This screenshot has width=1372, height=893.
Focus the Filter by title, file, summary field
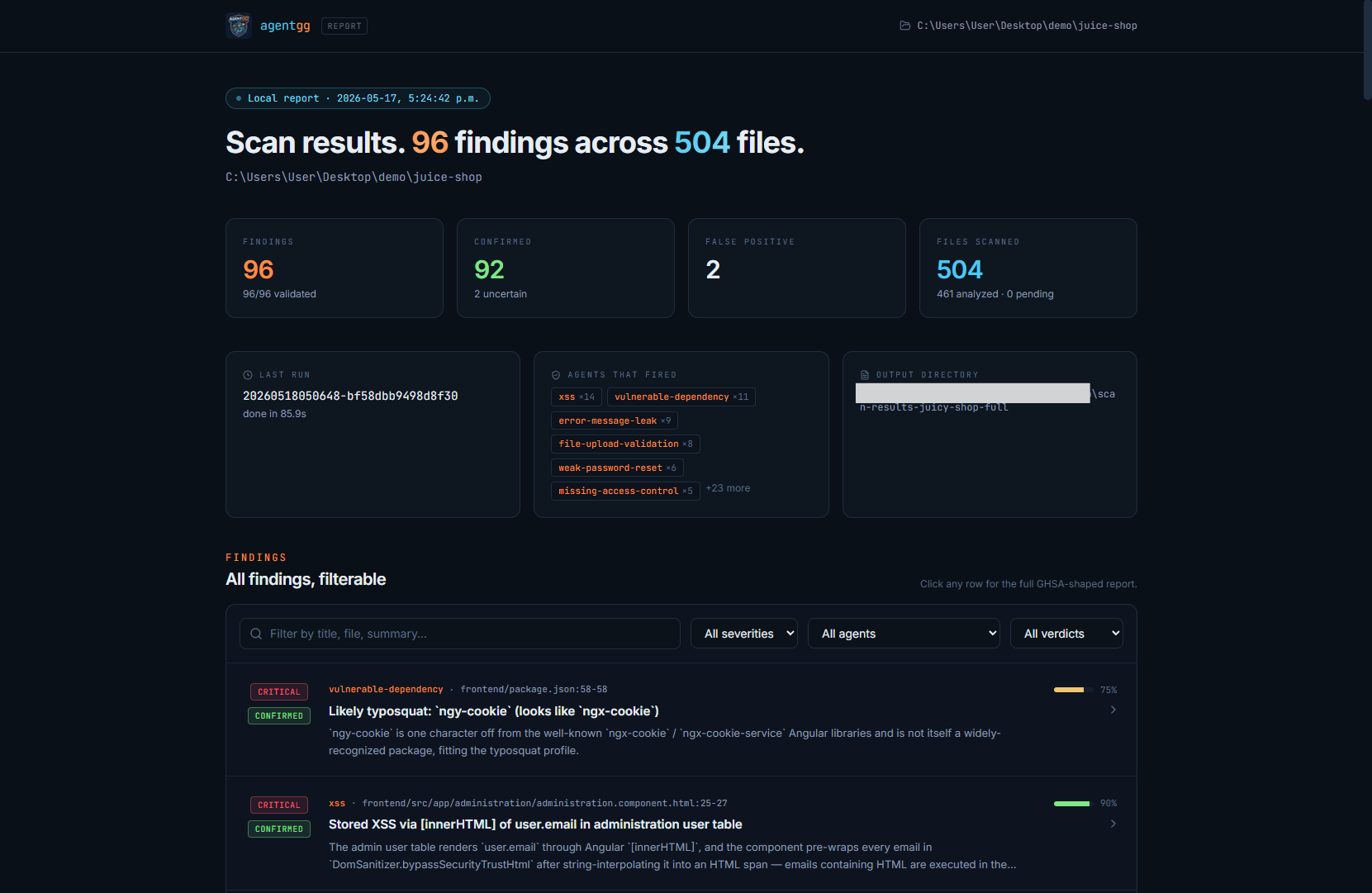click(x=460, y=634)
